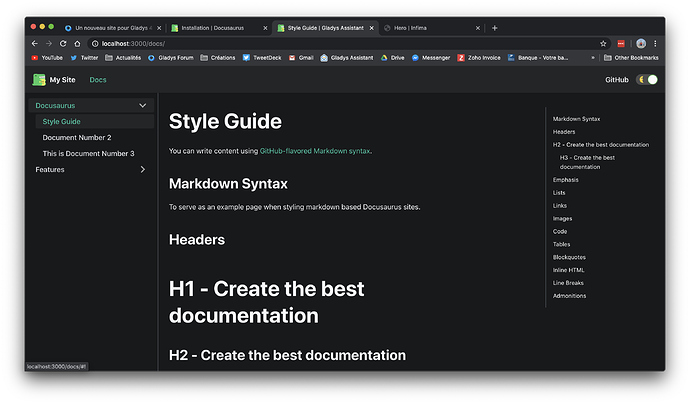Open the Chrome three-dot menu
The width and height of the screenshot is (690, 404).
pyautogui.click(x=655, y=44)
